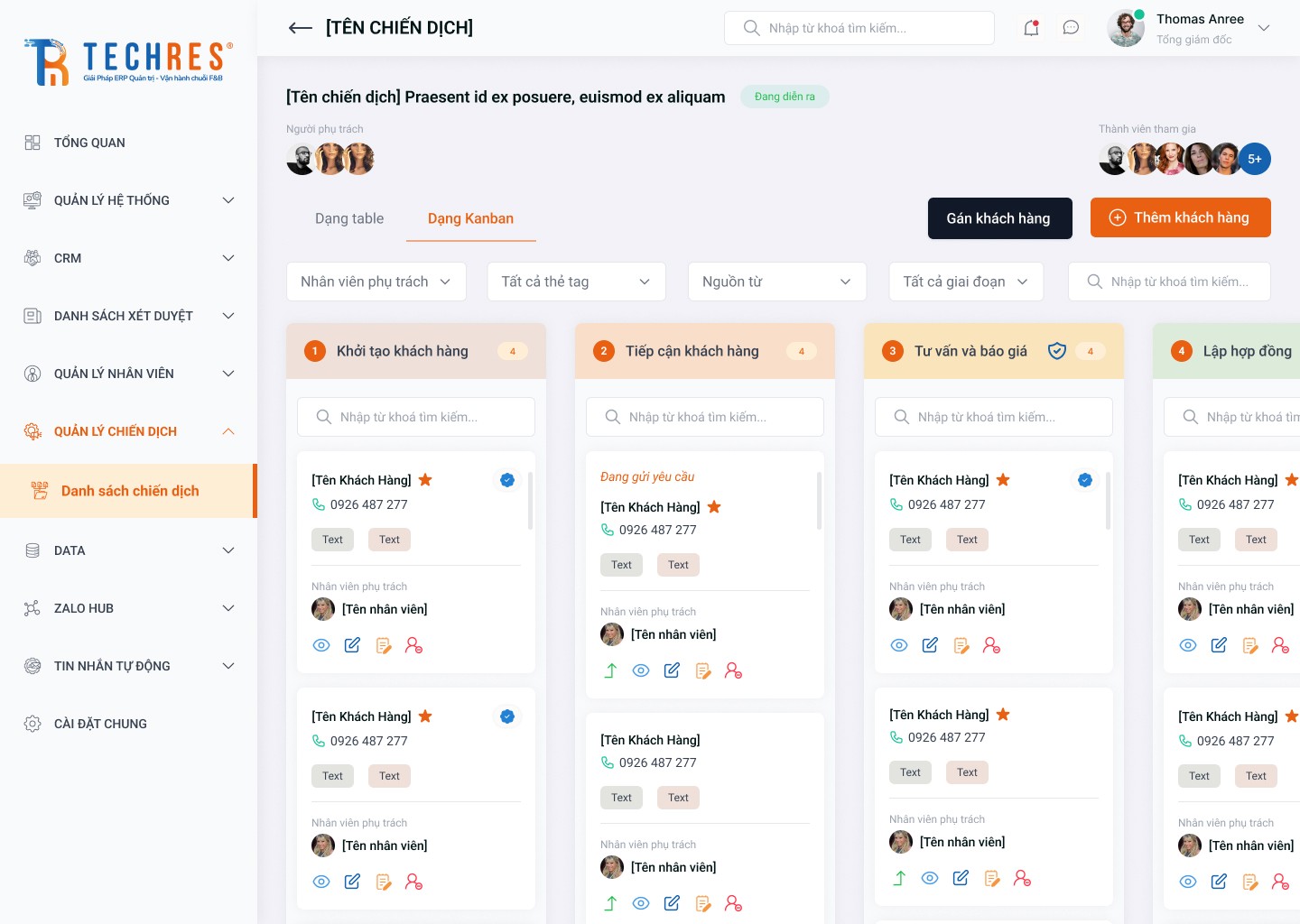Expand Quản lý hệ thống menu
Screen dimensions: 1300x924
[x=128, y=200]
